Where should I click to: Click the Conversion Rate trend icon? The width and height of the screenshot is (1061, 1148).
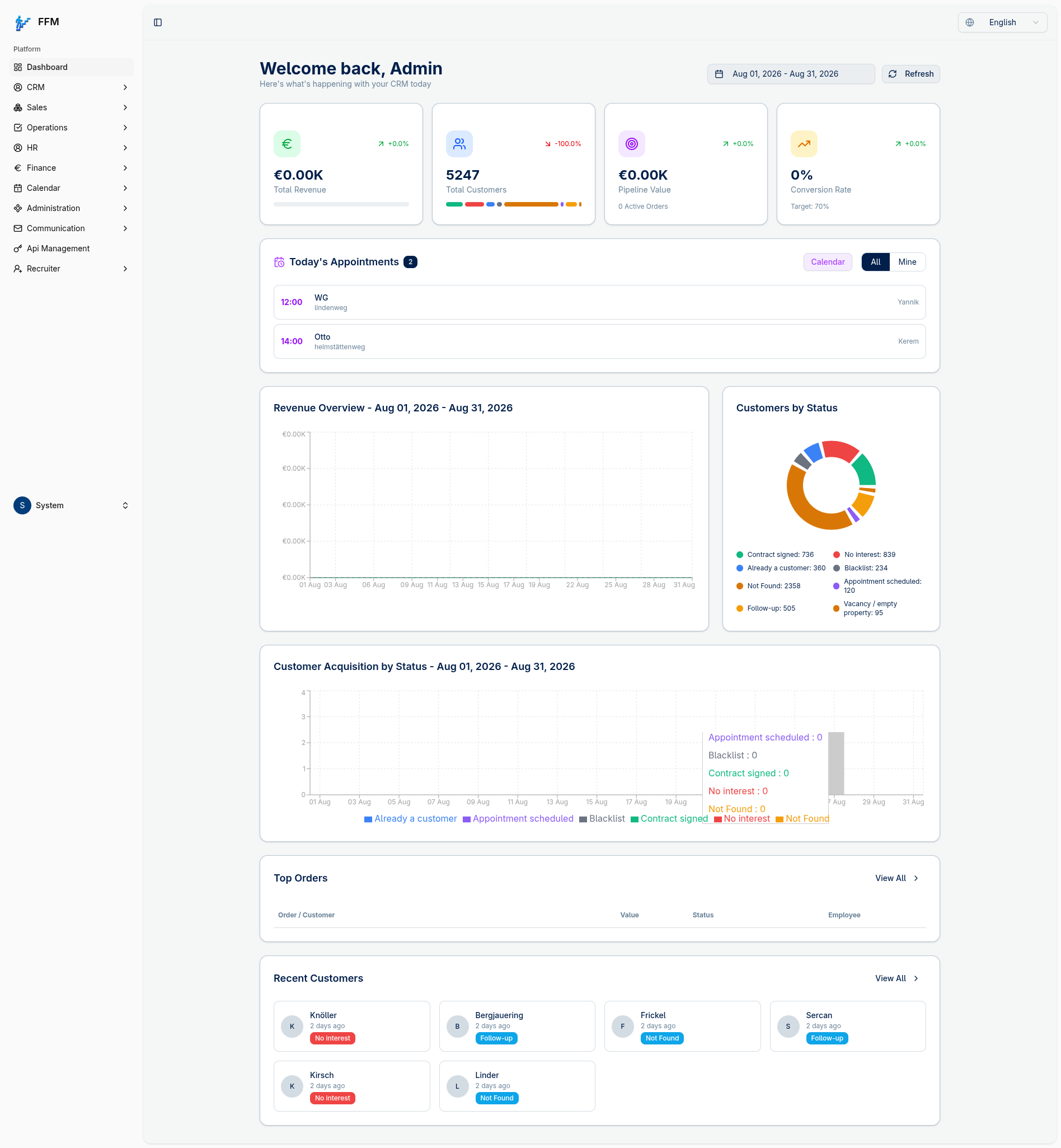pyautogui.click(x=804, y=144)
